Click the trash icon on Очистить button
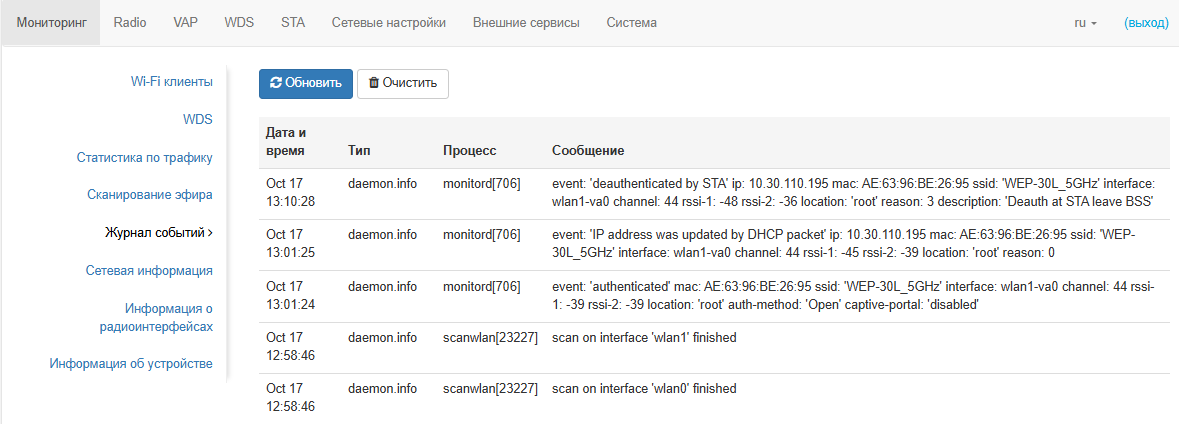The width and height of the screenshot is (1179, 424). pos(374,83)
